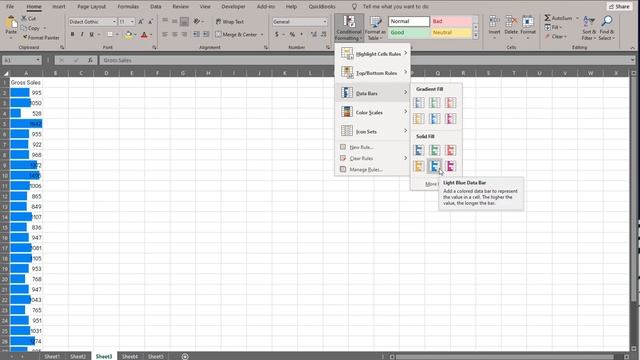Apply the solid fill blue data bar
Viewport: 640px width, 360px height.
[419, 150]
